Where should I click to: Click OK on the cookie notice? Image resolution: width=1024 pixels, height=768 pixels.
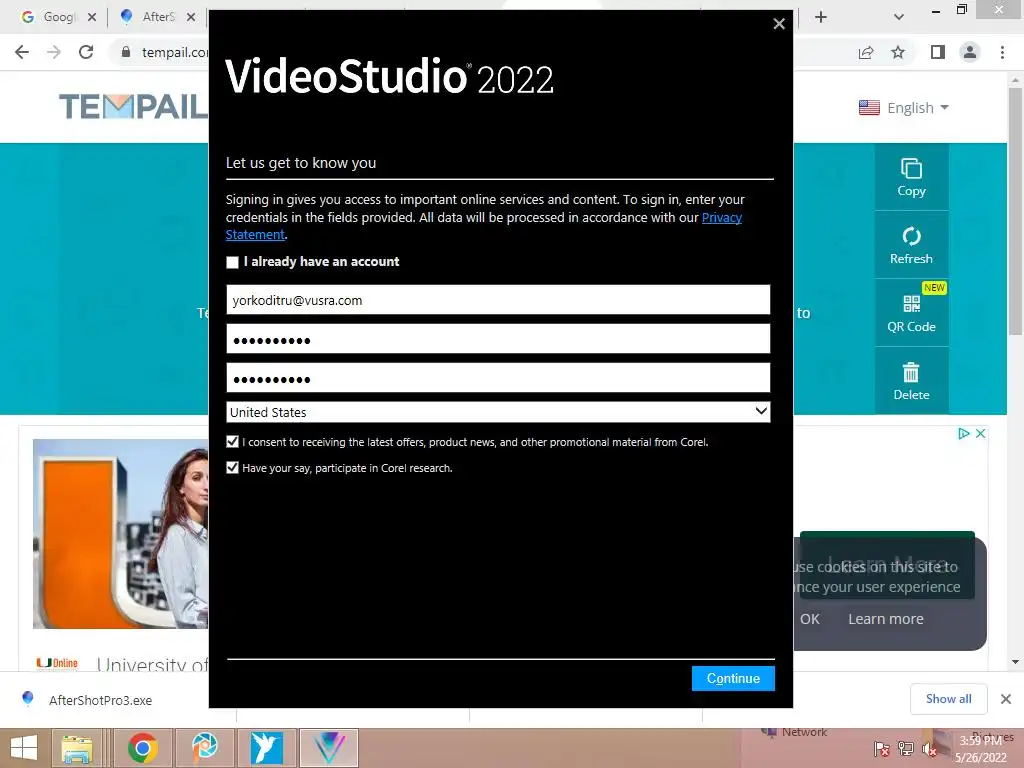[x=810, y=619]
